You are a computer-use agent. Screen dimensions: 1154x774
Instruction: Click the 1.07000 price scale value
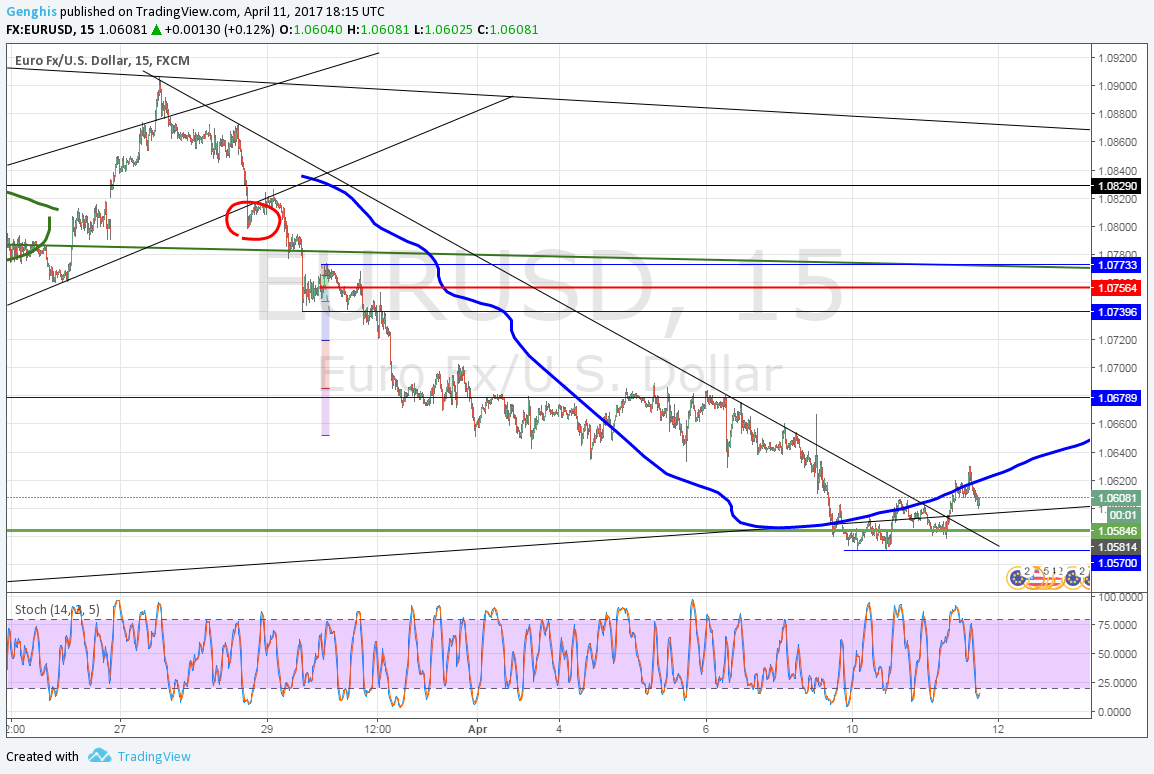1117,368
